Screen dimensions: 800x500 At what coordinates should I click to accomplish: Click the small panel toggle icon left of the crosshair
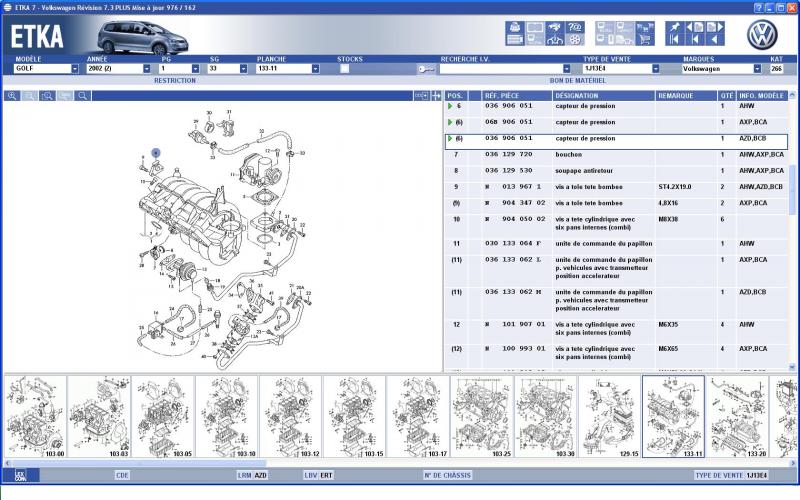pos(421,95)
